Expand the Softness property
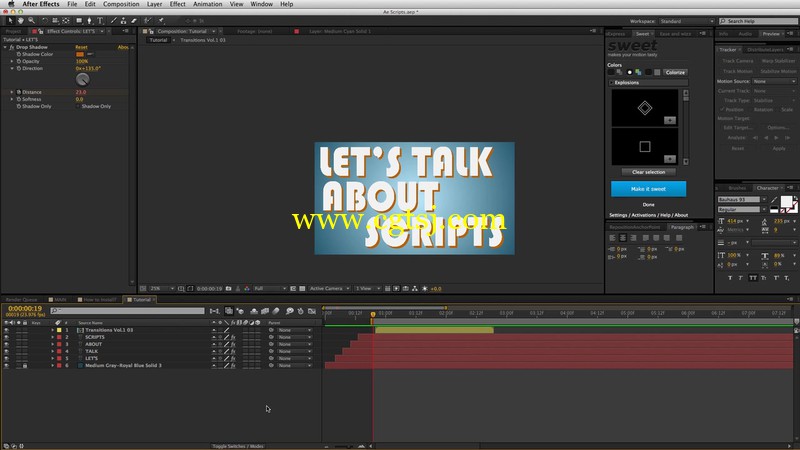Screen dimensions: 800x450 [x=12, y=99]
